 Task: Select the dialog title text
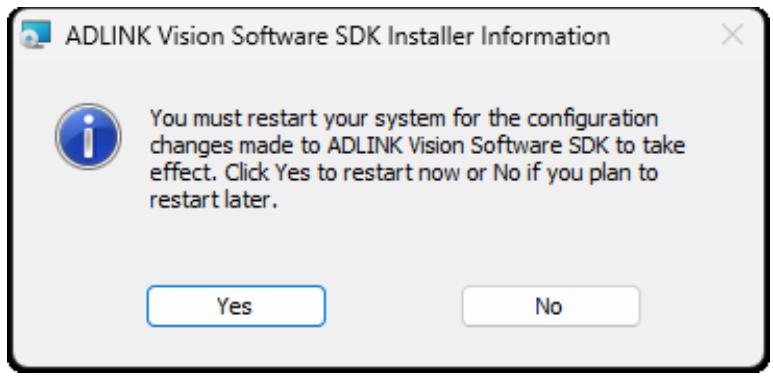tap(338, 36)
